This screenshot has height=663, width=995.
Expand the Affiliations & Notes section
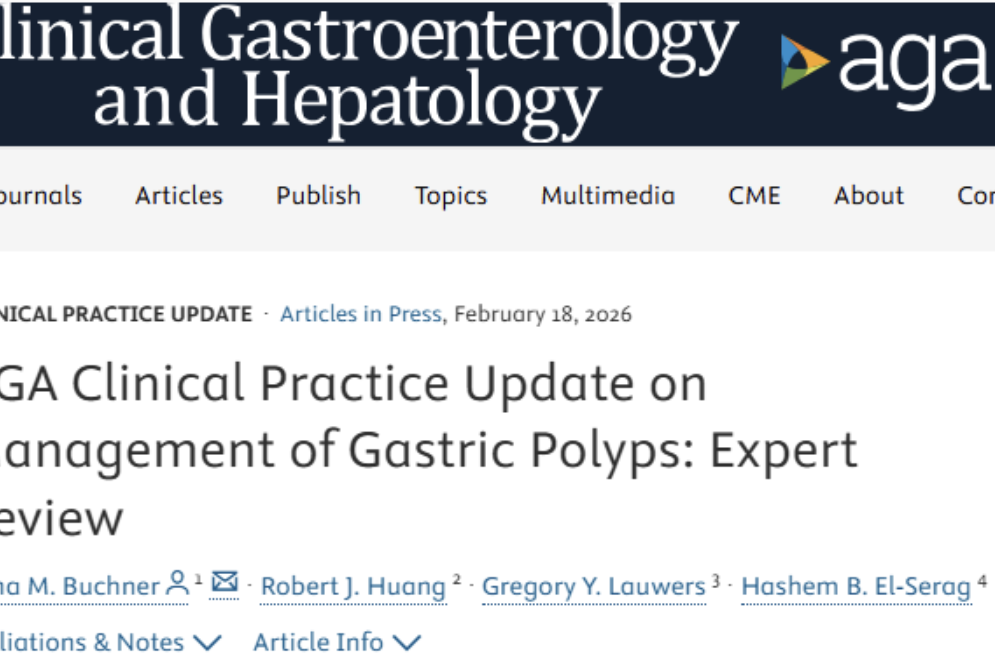108,641
